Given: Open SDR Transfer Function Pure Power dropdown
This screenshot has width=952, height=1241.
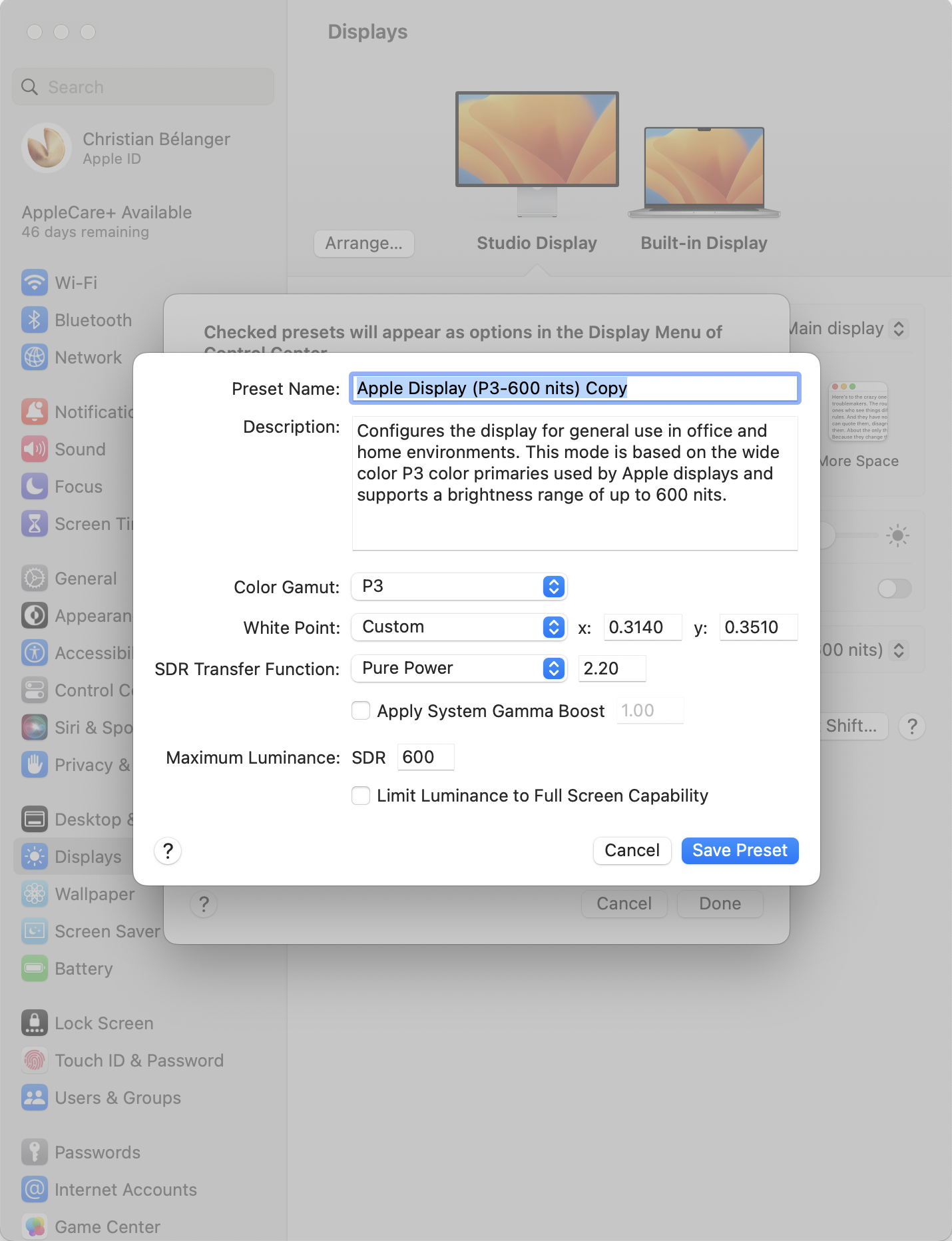Looking at the screenshot, I should tap(459, 668).
